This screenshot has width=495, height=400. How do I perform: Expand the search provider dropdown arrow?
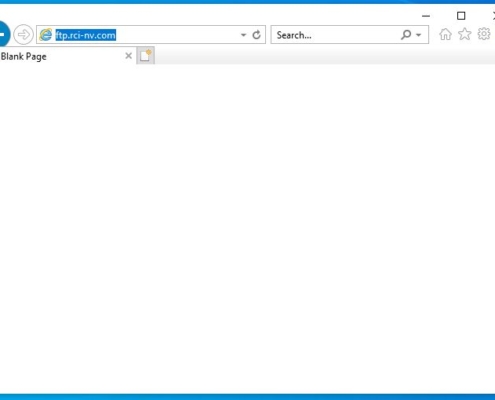419,35
